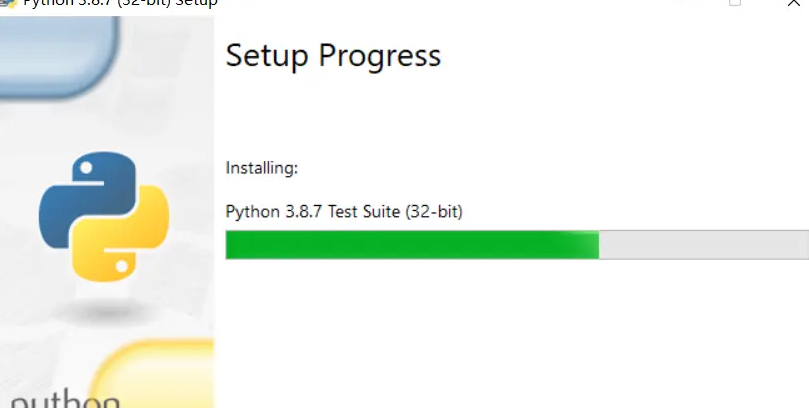Click the "Installing:" status label

click(262, 168)
